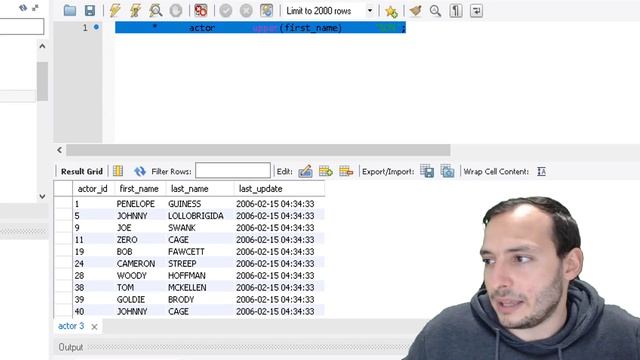Click the Result Grid label
The width and height of the screenshot is (640, 360).
point(82,171)
